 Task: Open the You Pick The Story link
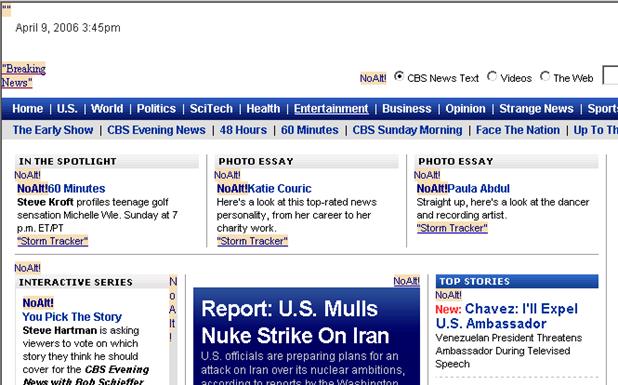[x=72, y=317]
